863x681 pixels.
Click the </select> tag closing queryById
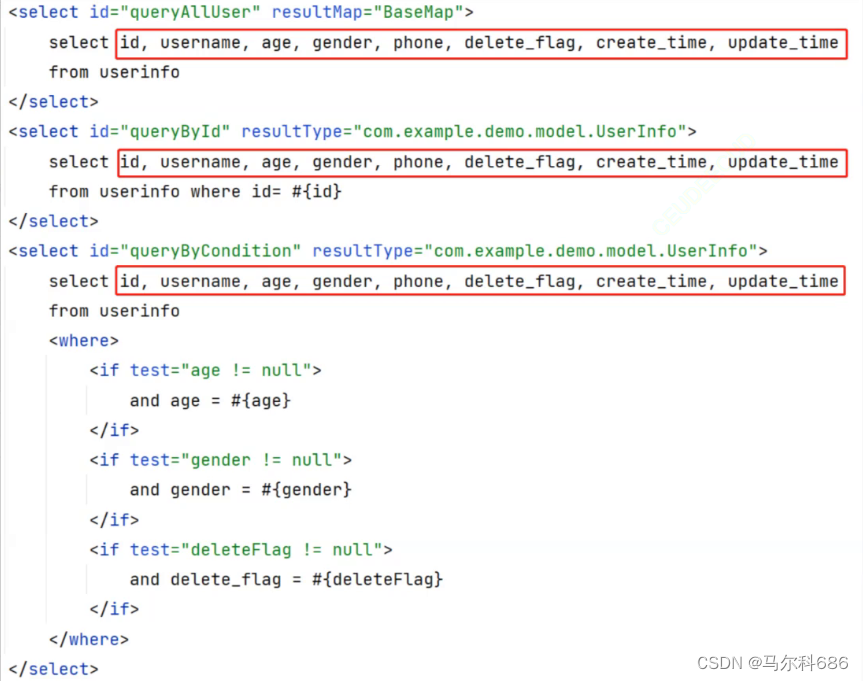point(53,221)
